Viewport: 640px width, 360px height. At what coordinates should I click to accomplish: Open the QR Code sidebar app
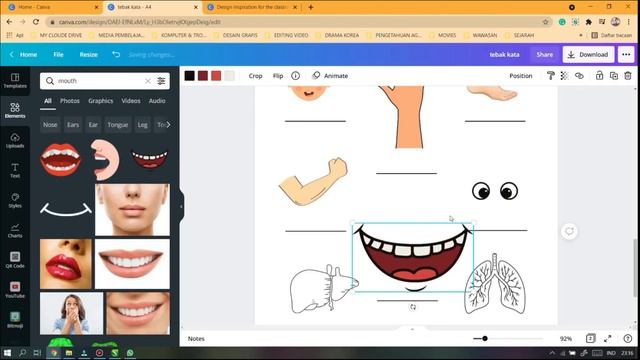coord(15,260)
